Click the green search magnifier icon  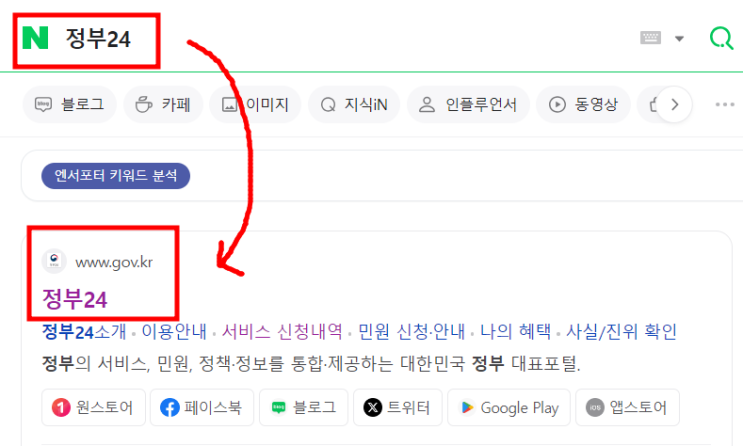pos(721,38)
